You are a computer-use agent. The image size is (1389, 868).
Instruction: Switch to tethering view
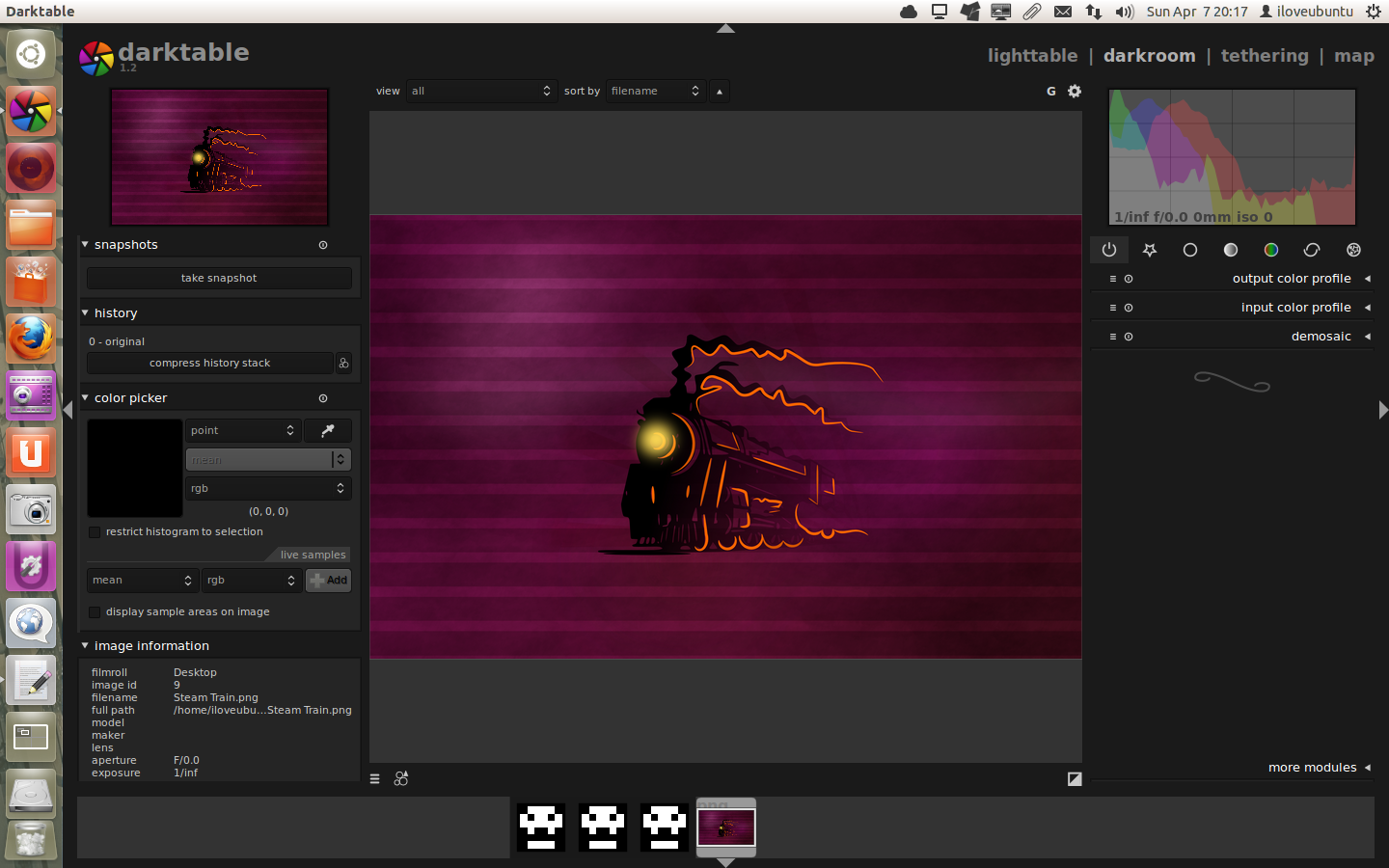1265,56
